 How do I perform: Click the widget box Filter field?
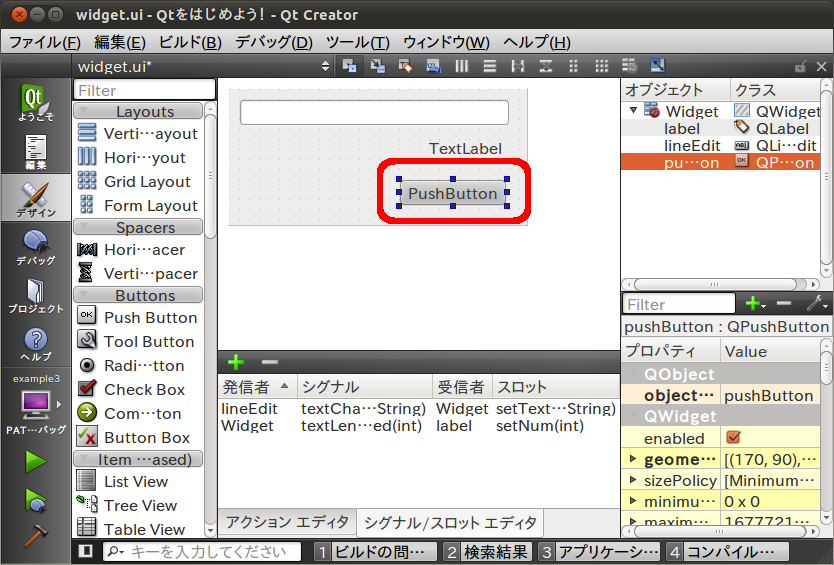click(144, 90)
